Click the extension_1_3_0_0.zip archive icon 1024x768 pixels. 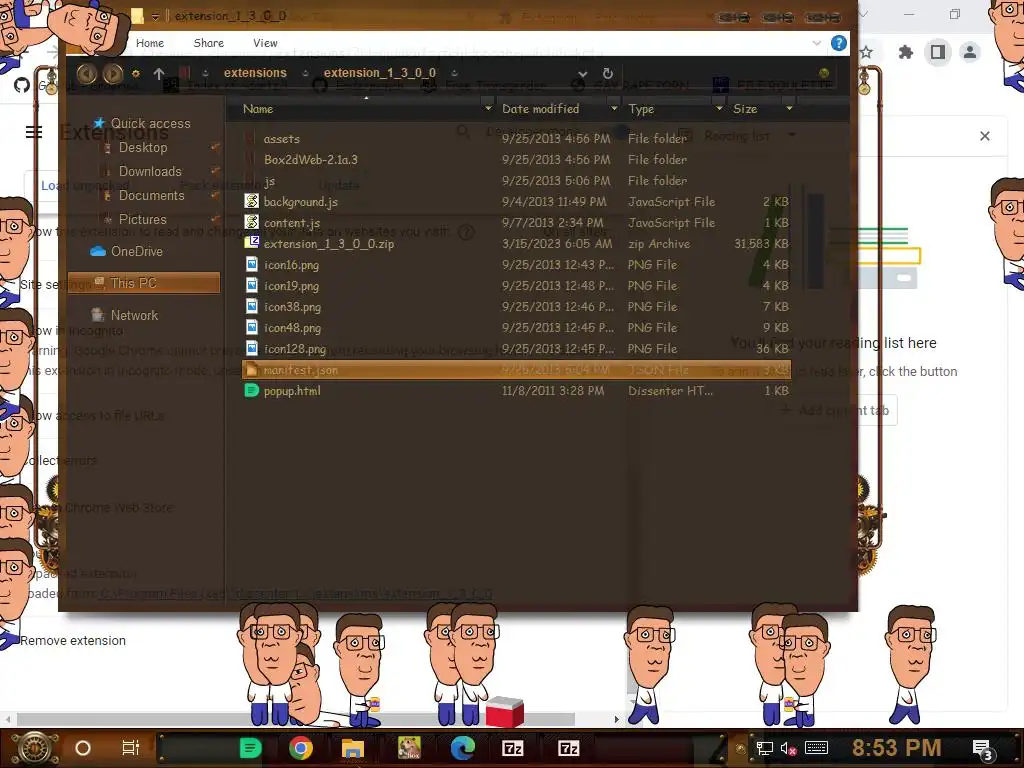pyautogui.click(x=251, y=243)
